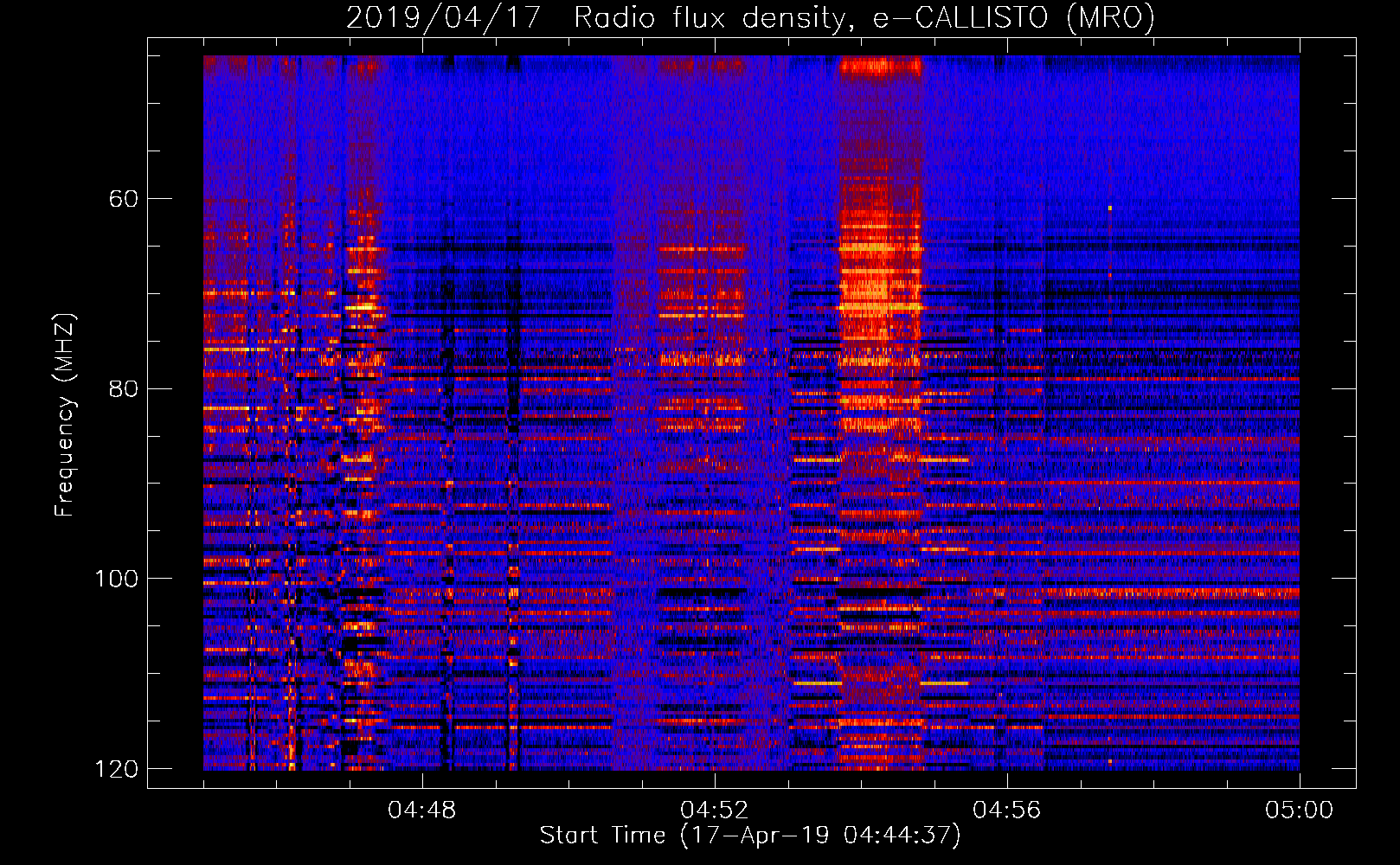This screenshot has width=1400, height=865.
Task: Click the 05:00 time tick label
Action: [1300, 811]
